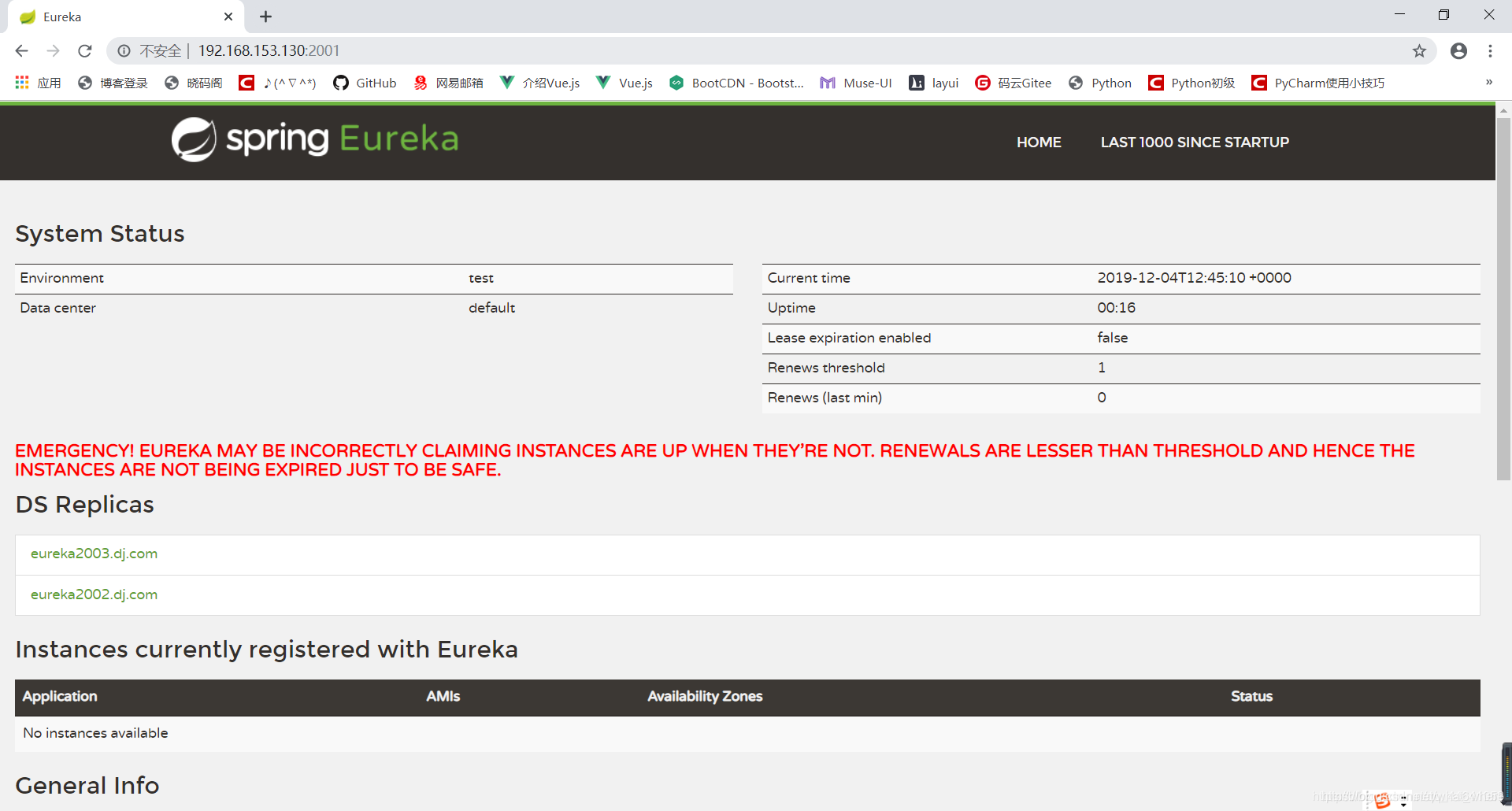Open the BootCDN bookmark
Image resolution: width=1512 pixels, height=811 pixels.
[x=736, y=83]
